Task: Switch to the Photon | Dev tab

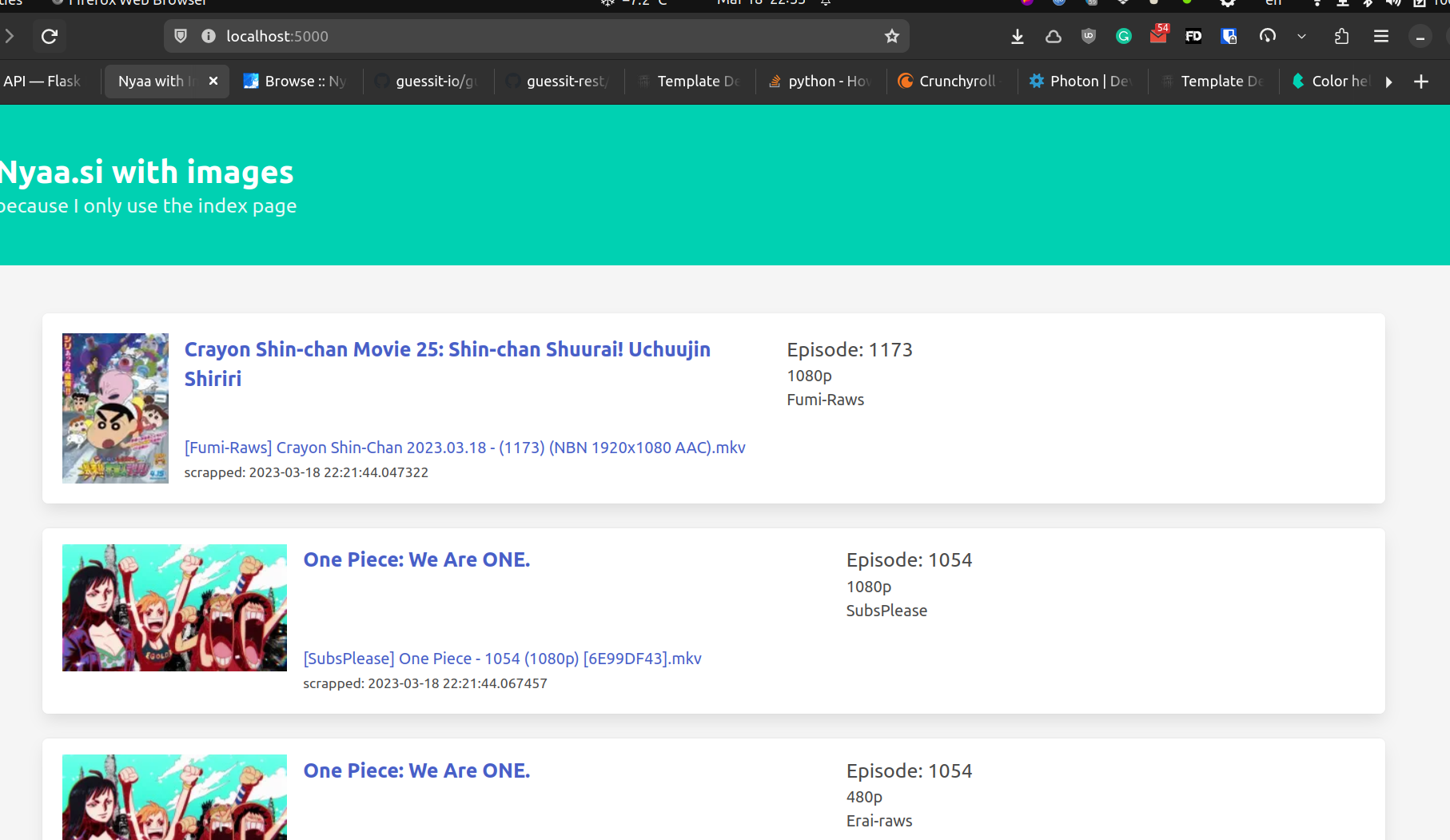Action: pos(1082,81)
